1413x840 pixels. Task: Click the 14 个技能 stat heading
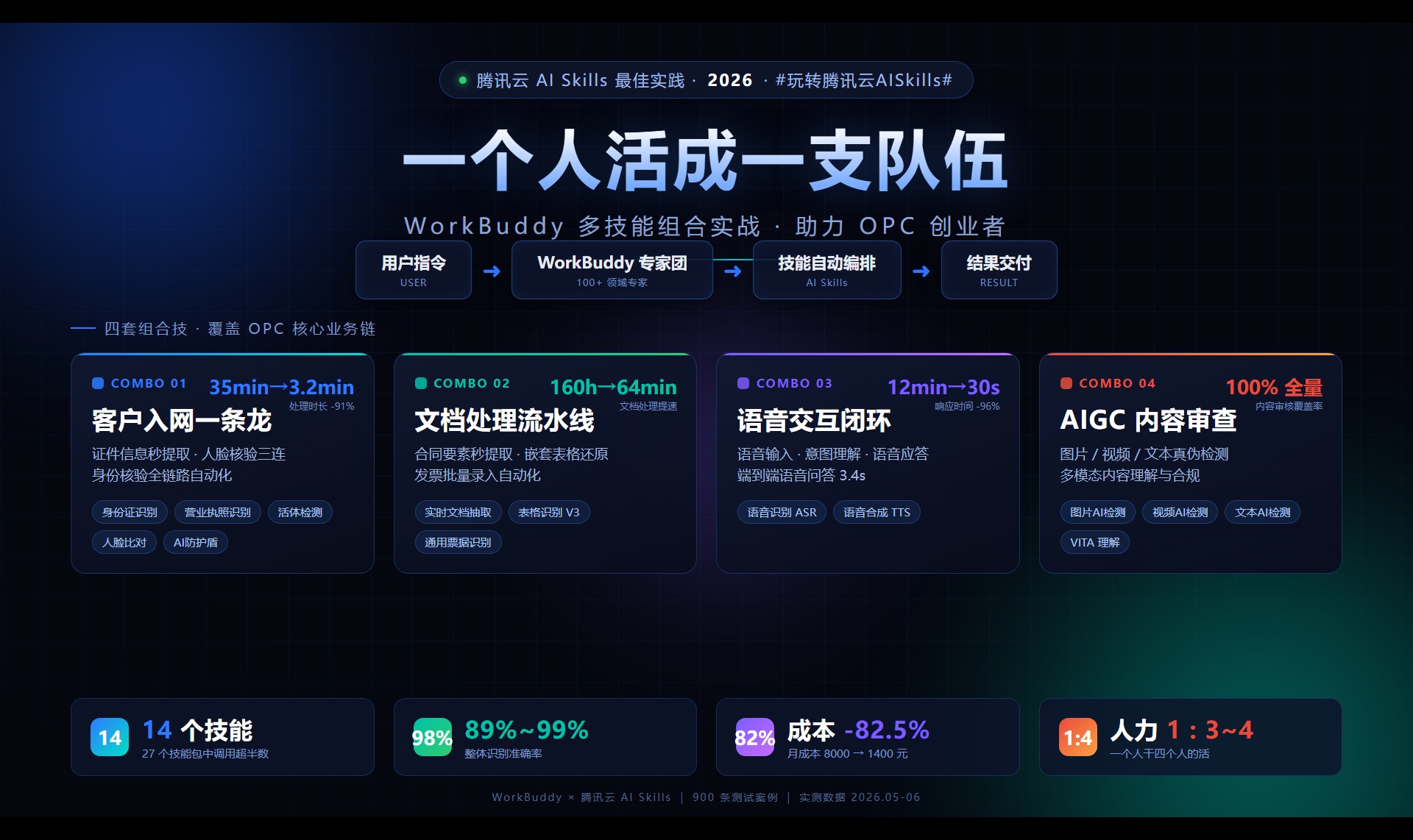197,730
